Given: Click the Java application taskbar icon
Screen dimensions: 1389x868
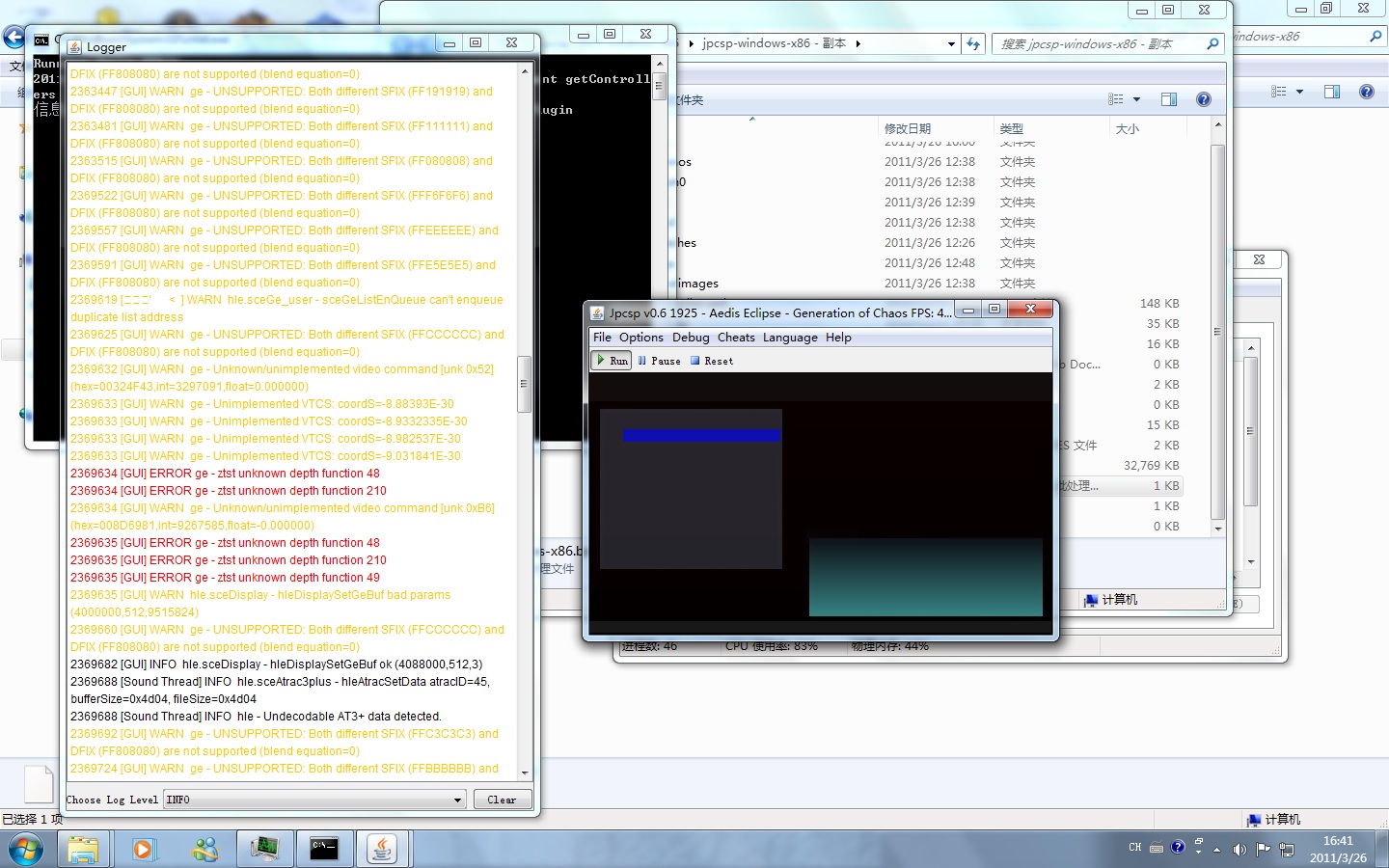Looking at the screenshot, I should click(x=382, y=849).
